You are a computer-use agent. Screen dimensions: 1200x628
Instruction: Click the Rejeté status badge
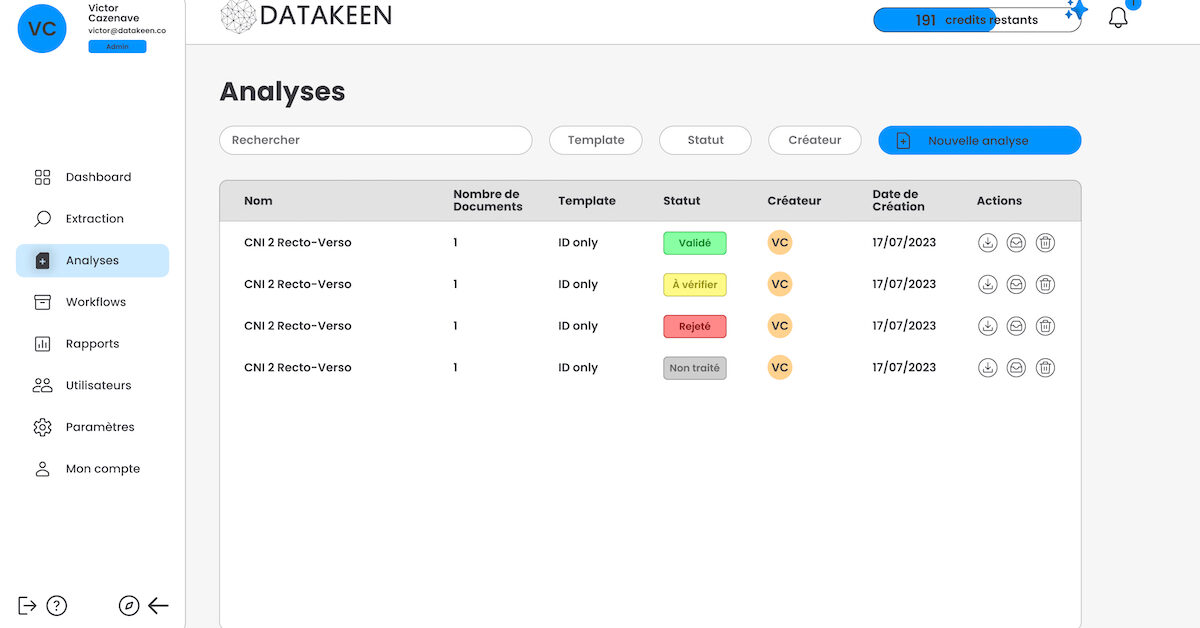click(694, 325)
